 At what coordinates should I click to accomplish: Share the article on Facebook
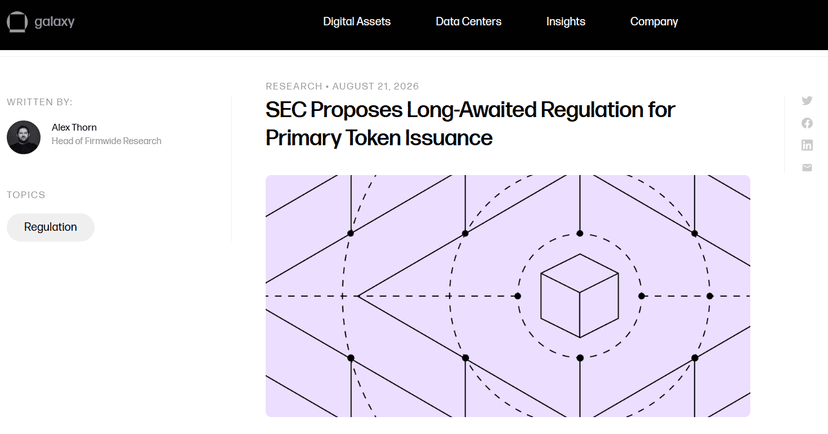[x=807, y=123]
